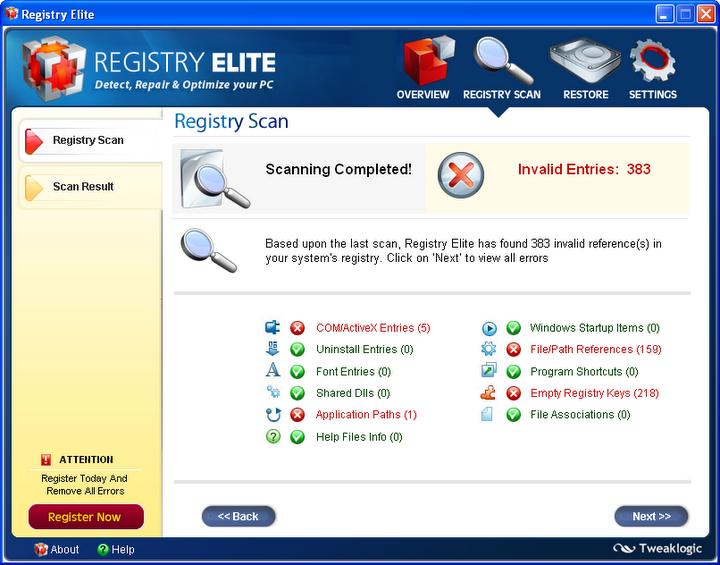Viewport: 720px width, 565px height.
Task: Click the COM/ActiveX category plug icon
Action: [x=273, y=328]
